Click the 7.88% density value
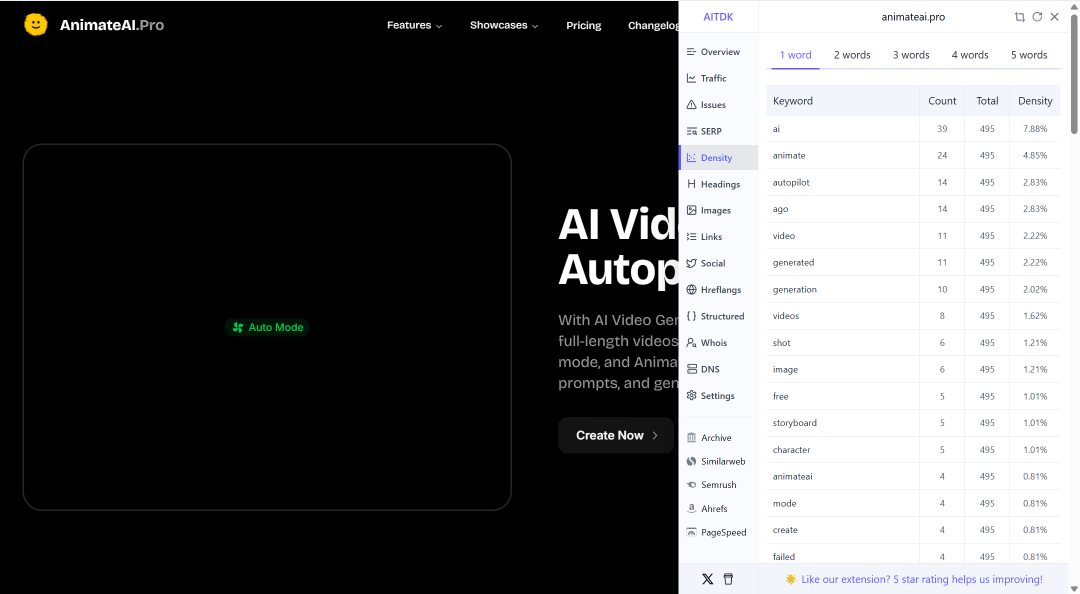 (1035, 129)
